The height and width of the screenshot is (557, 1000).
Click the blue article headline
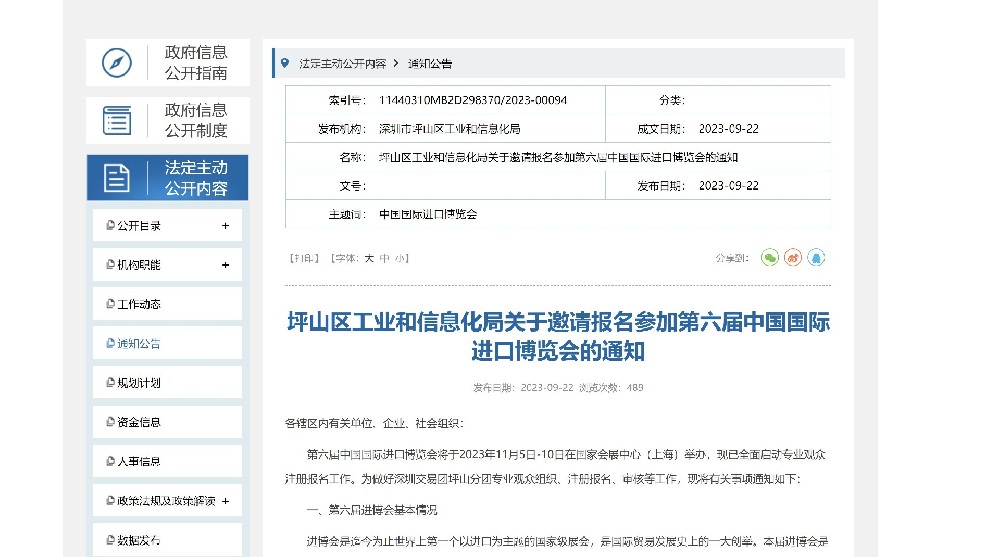[x=558, y=336]
